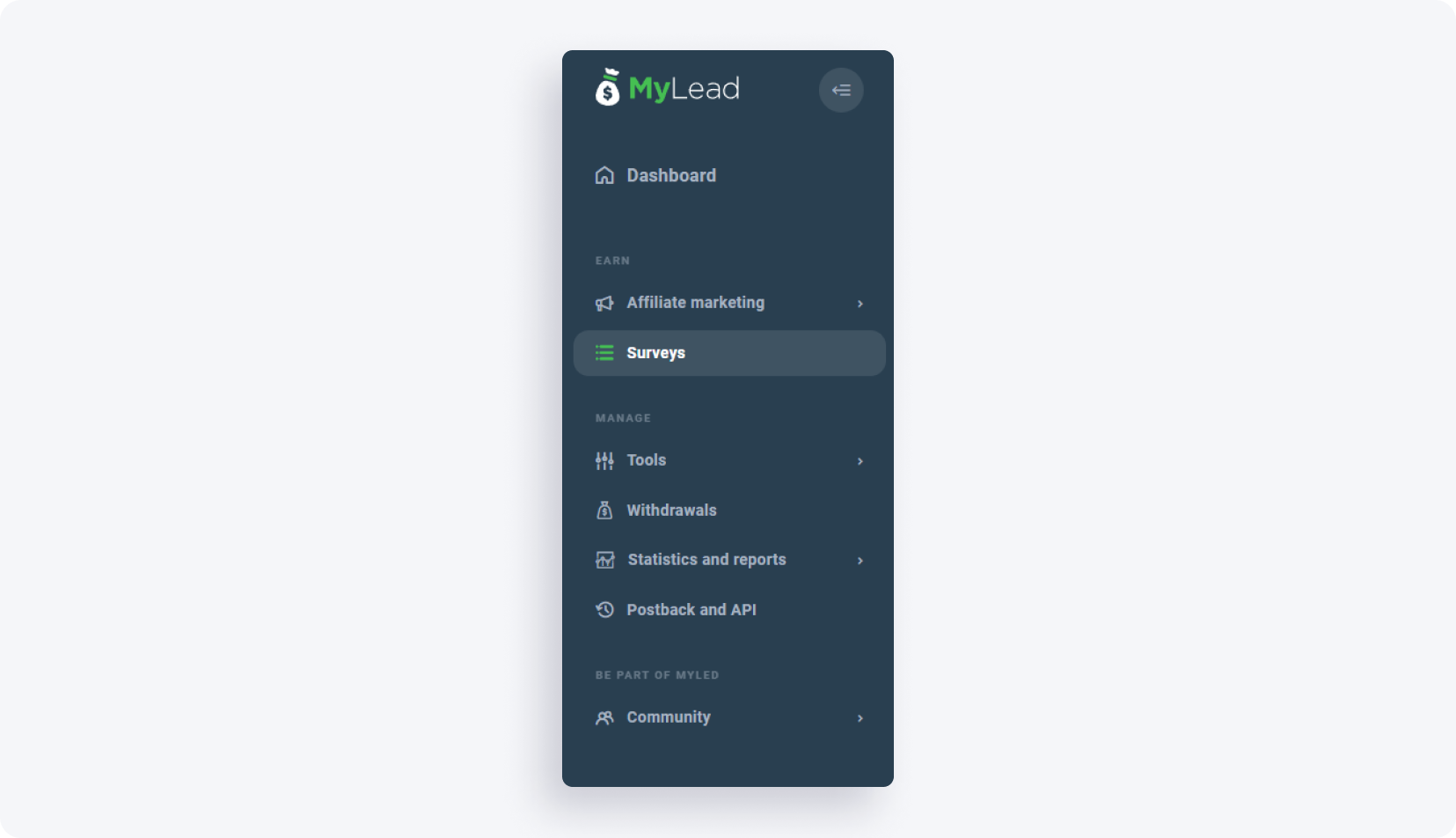Collapse sidebar with the round arrow button
The height and width of the screenshot is (838, 1456).
point(841,90)
